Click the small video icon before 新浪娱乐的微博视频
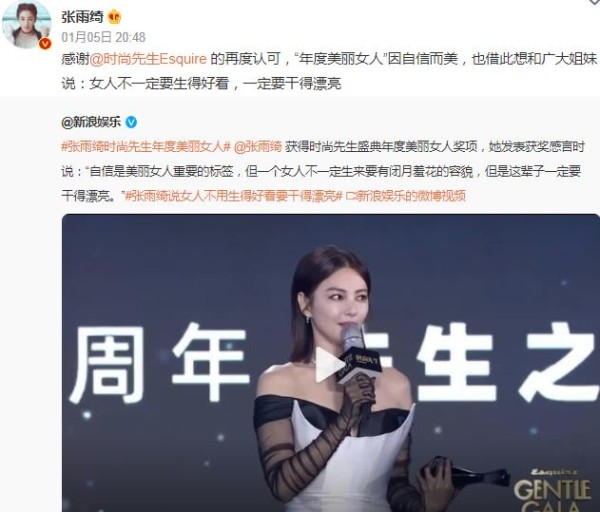The image size is (600, 512). point(350,196)
